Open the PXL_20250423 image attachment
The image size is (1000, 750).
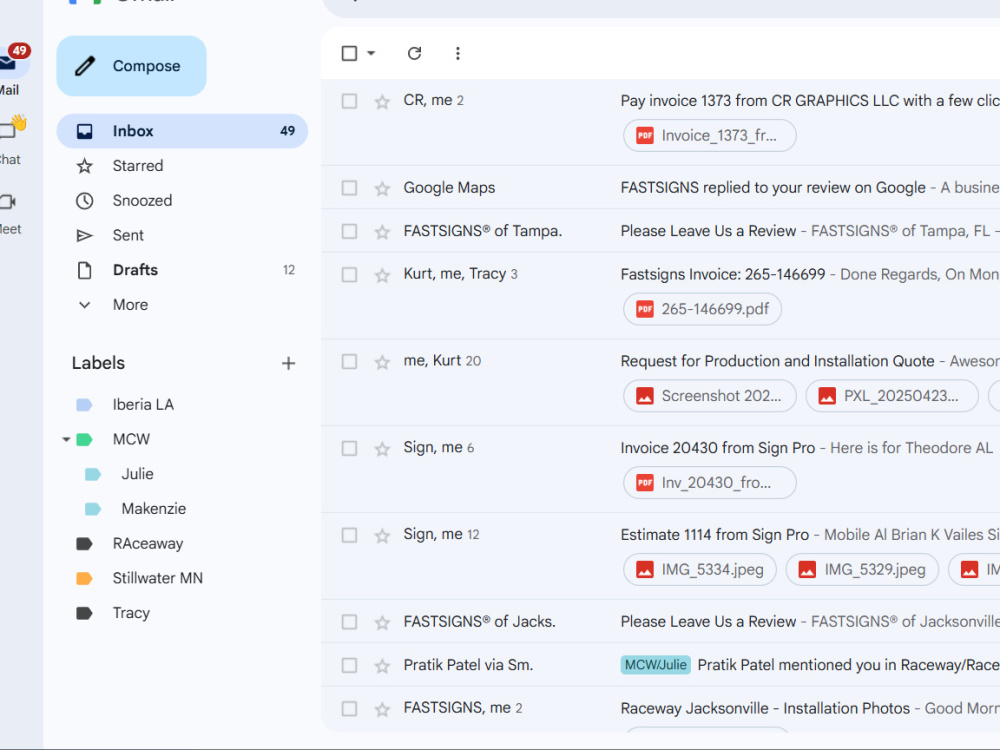(892, 396)
